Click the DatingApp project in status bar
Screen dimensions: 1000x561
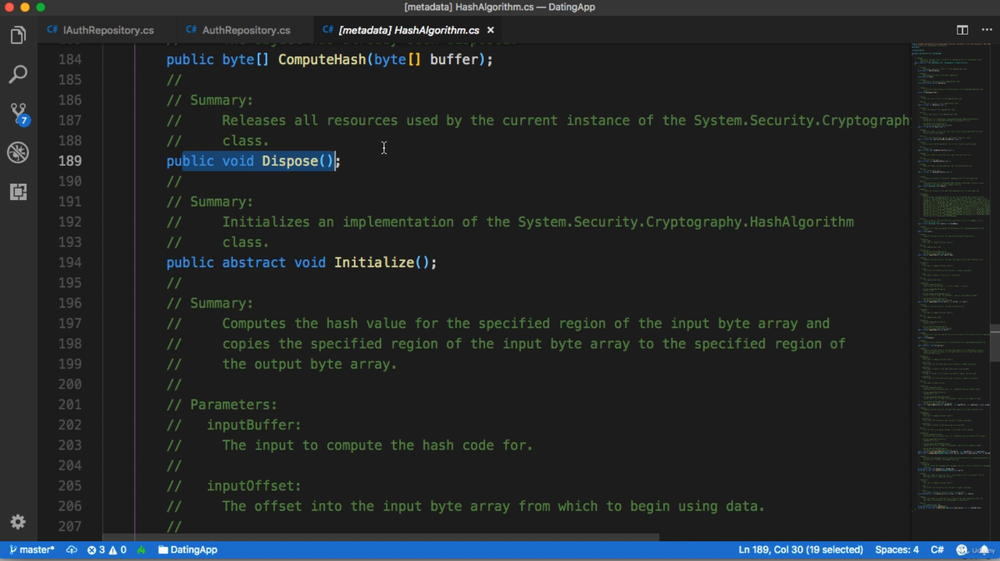pos(188,550)
